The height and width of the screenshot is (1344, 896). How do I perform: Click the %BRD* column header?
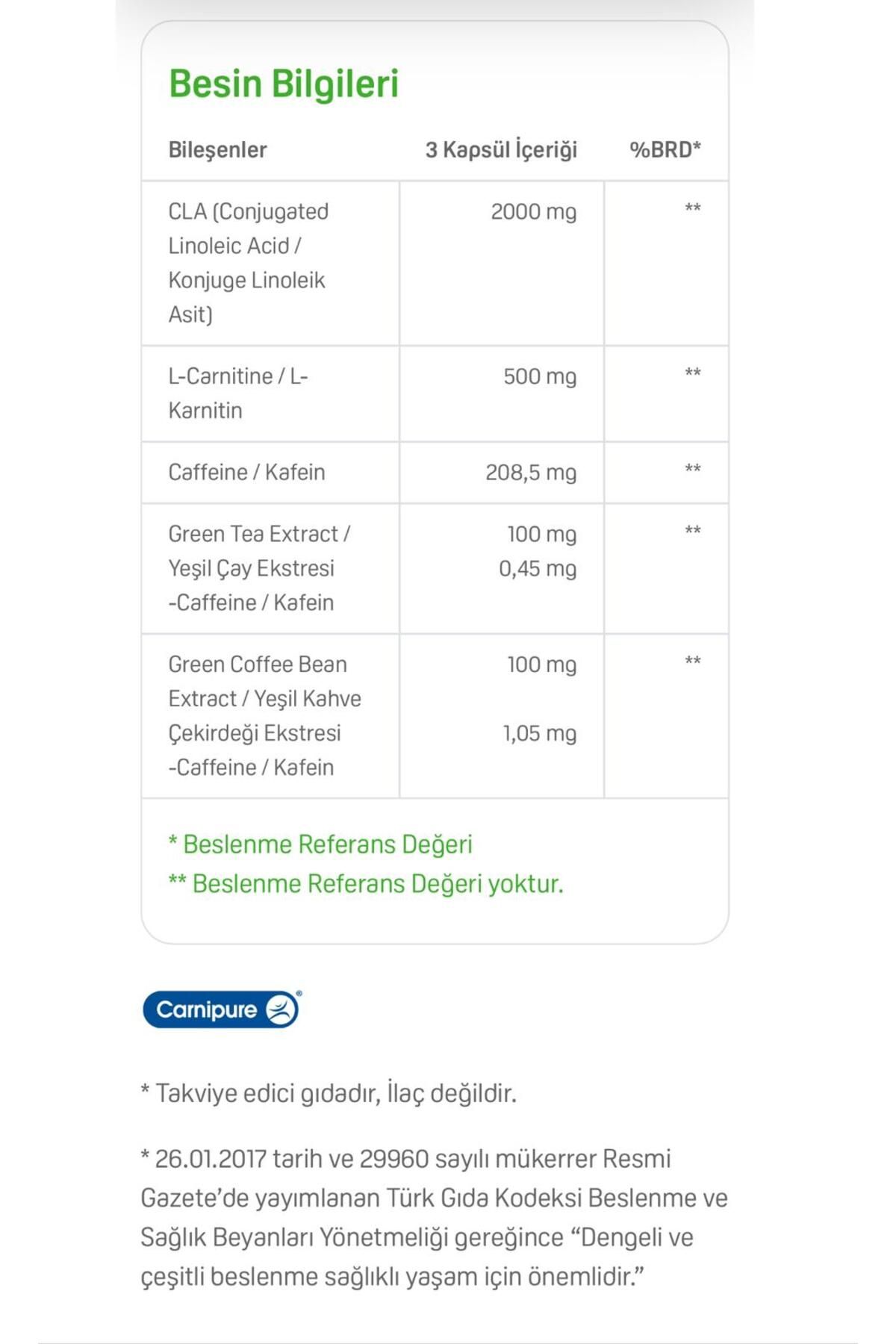tap(665, 150)
